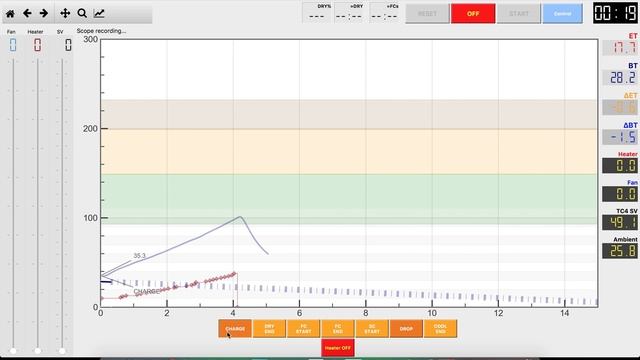The width and height of the screenshot is (640, 360).
Task: Click the CHARGE annotation label on graph
Action: 147,291
